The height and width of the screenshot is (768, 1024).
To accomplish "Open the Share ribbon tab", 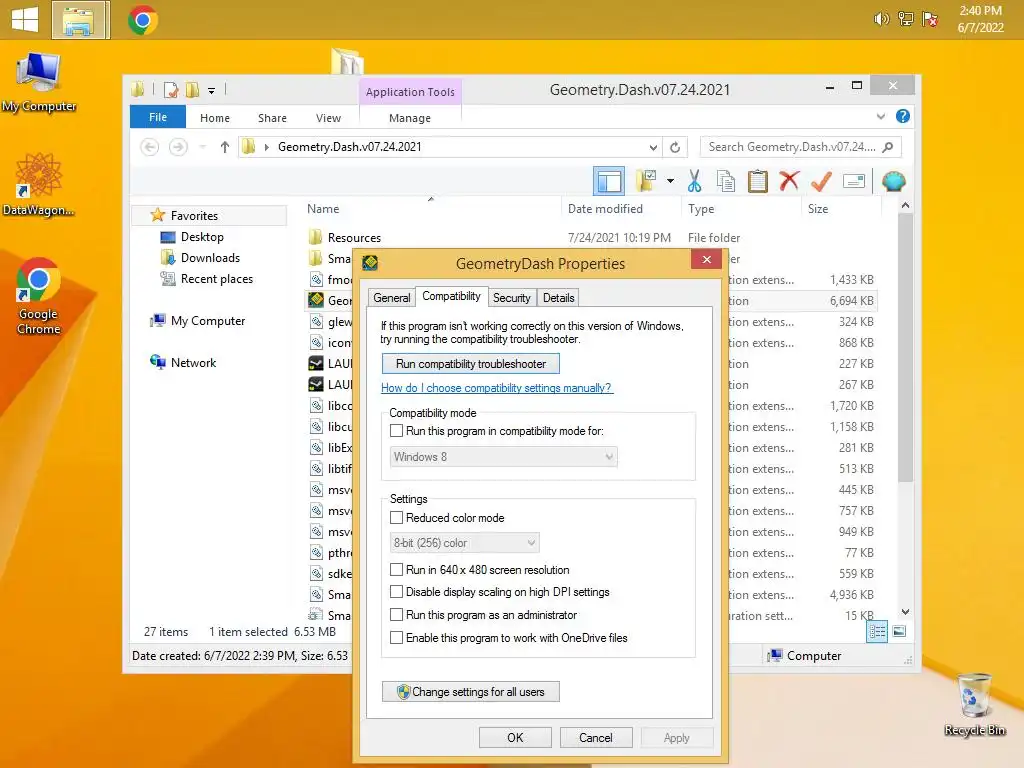I will coord(272,118).
